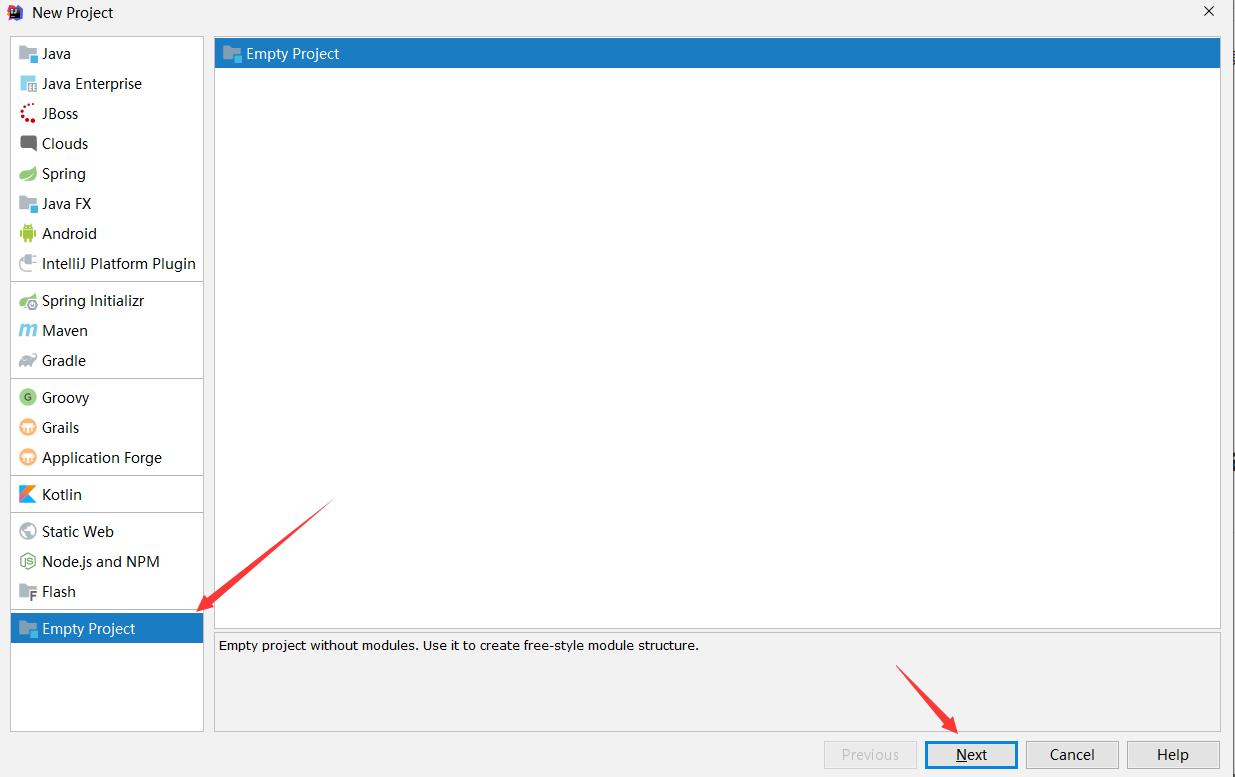Screen dimensions: 1235x777
Task: Select Spring Initializr entry
Action: [x=107, y=301]
